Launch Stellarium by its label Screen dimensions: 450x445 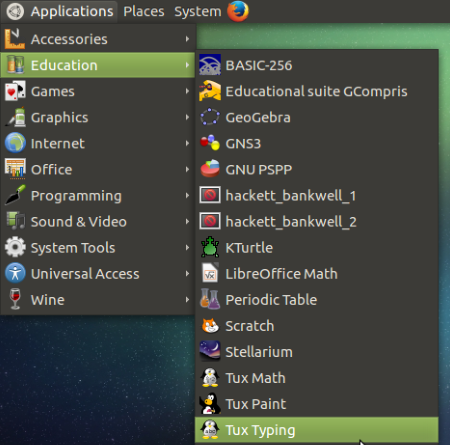click(x=259, y=352)
